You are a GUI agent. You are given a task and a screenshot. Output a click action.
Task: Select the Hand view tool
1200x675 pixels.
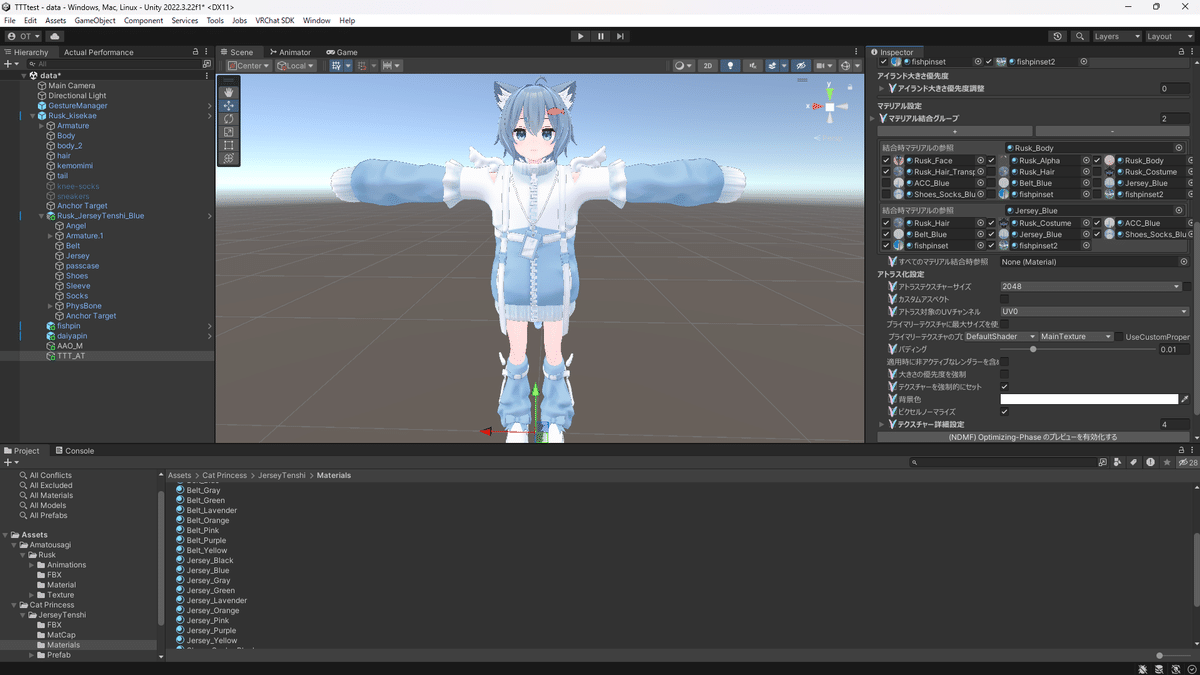tap(228, 92)
